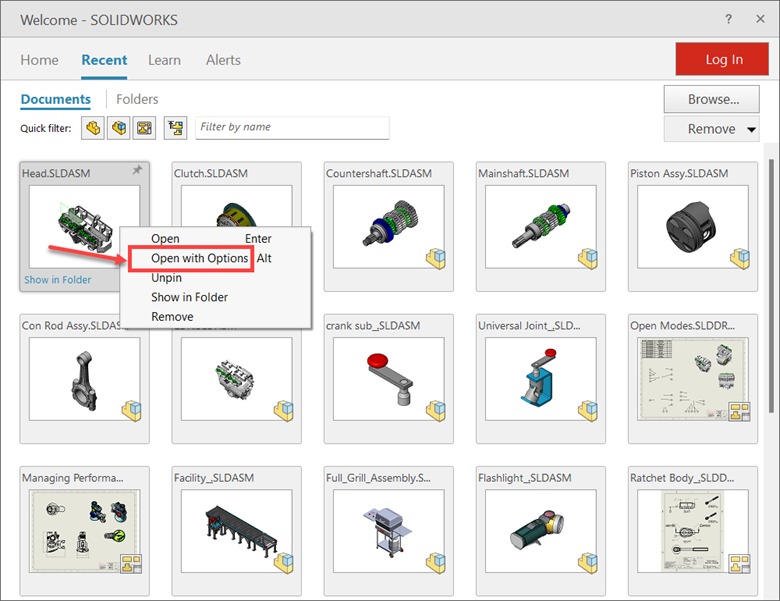Image resolution: width=780 pixels, height=601 pixels.
Task: Open the Learn tab
Action: (x=164, y=60)
